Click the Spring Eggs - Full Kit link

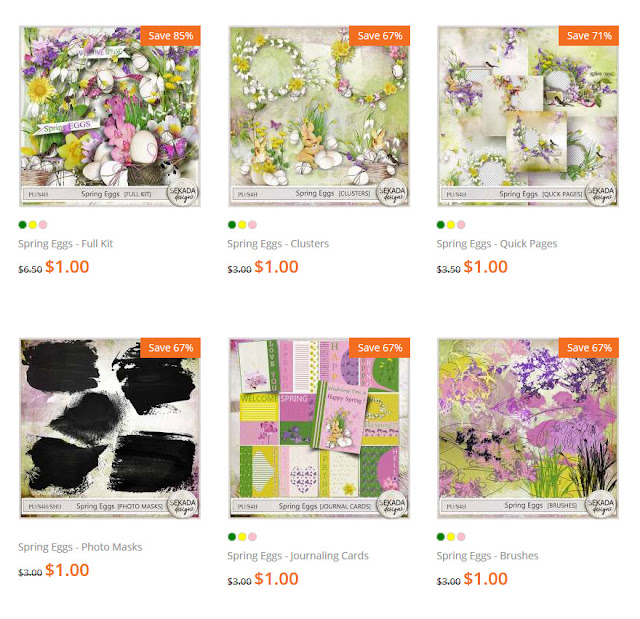65,244
